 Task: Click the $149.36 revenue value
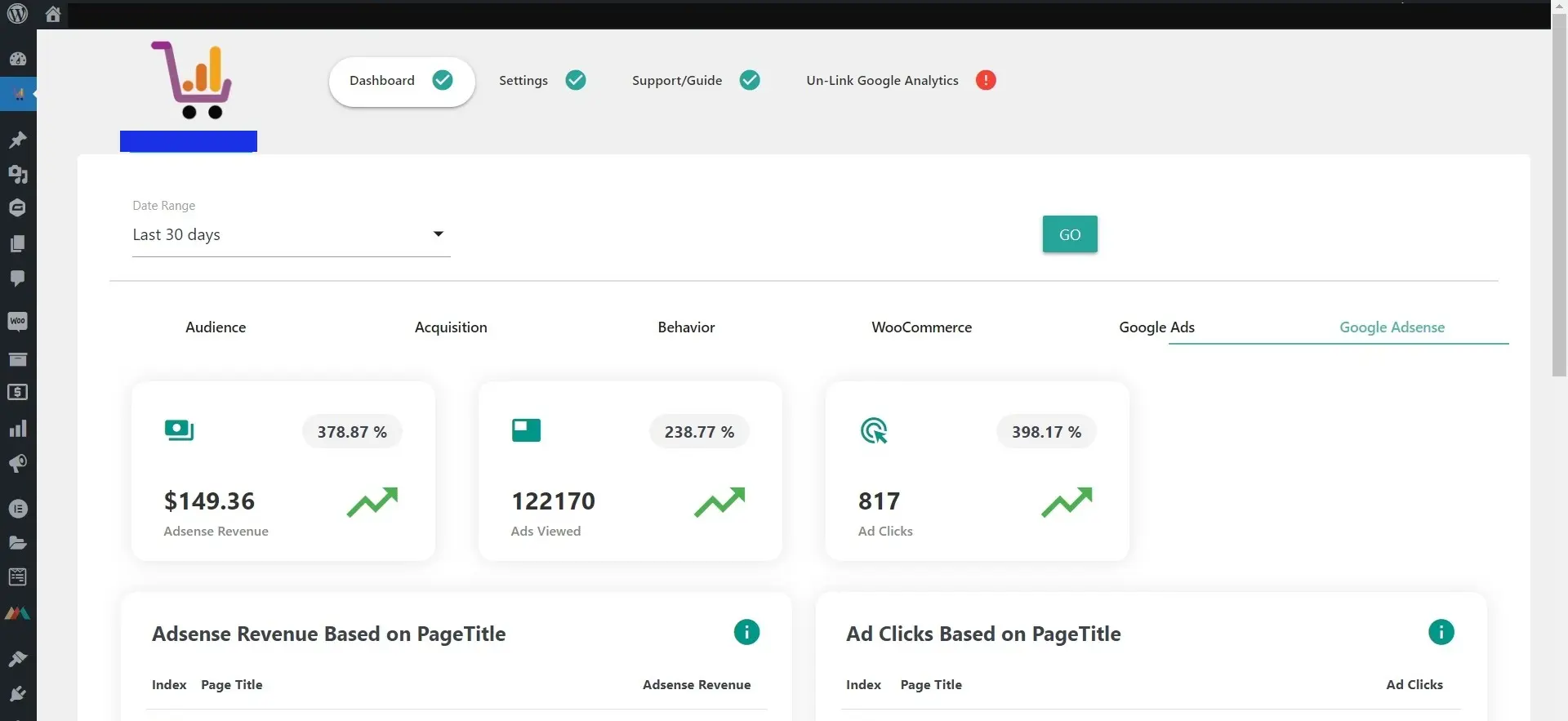pos(209,501)
